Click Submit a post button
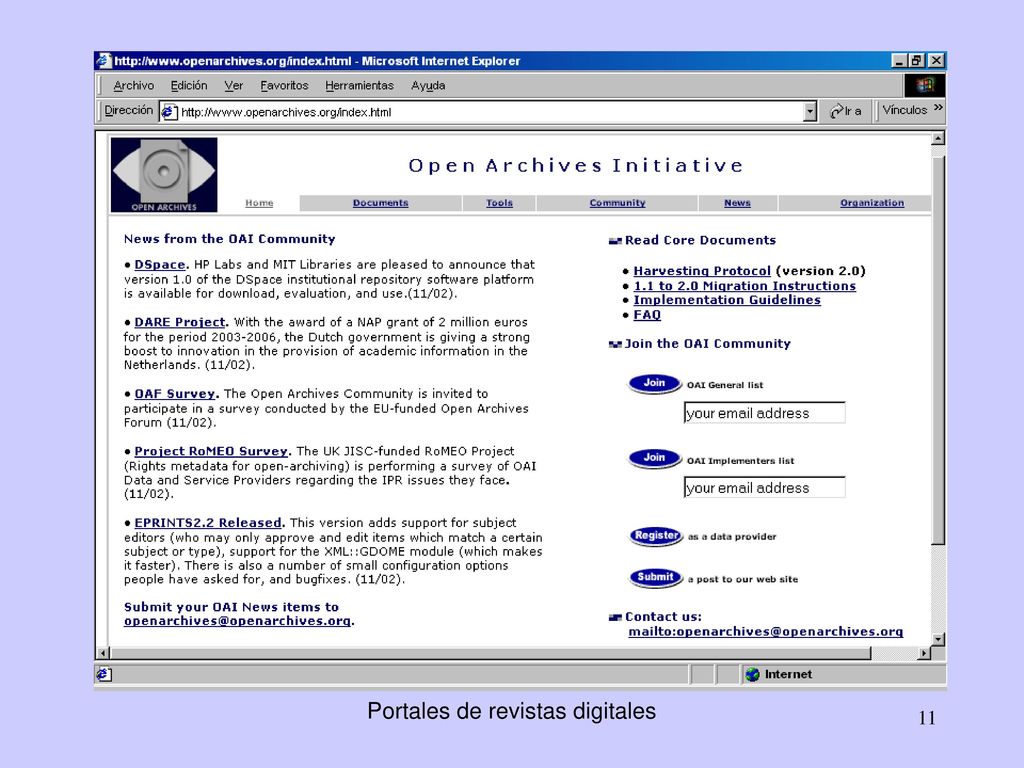 [x=656, y=577]
